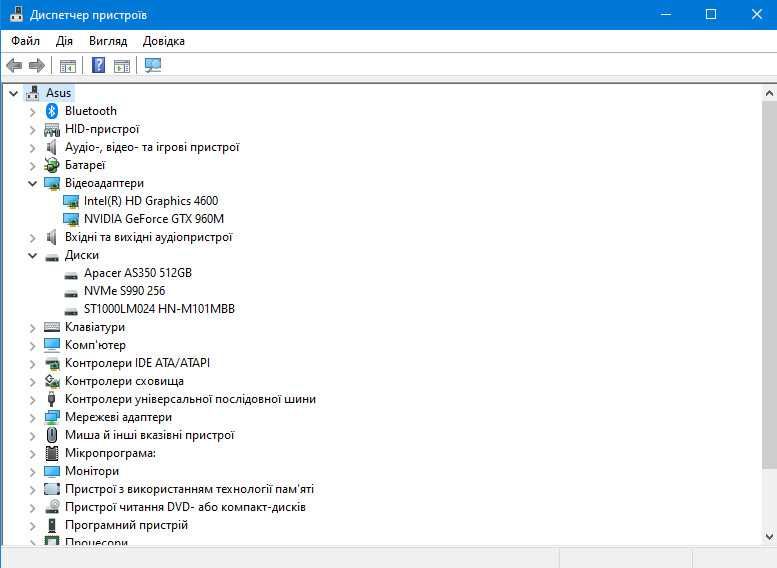Open the blue question mark Help toolbar icon

point(99,65)
